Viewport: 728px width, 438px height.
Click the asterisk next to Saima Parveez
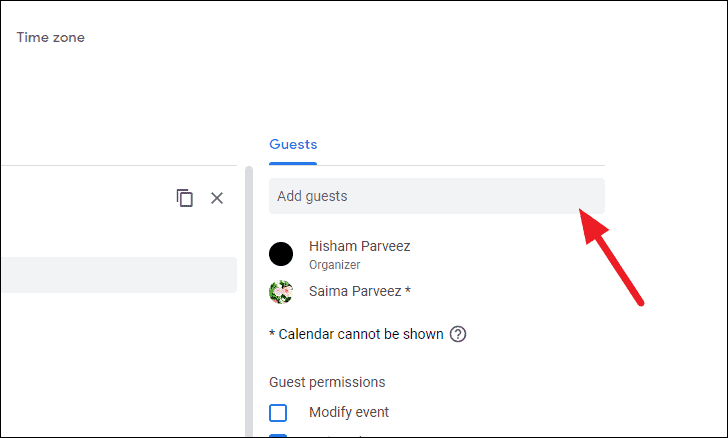click(x=408, y=289)
